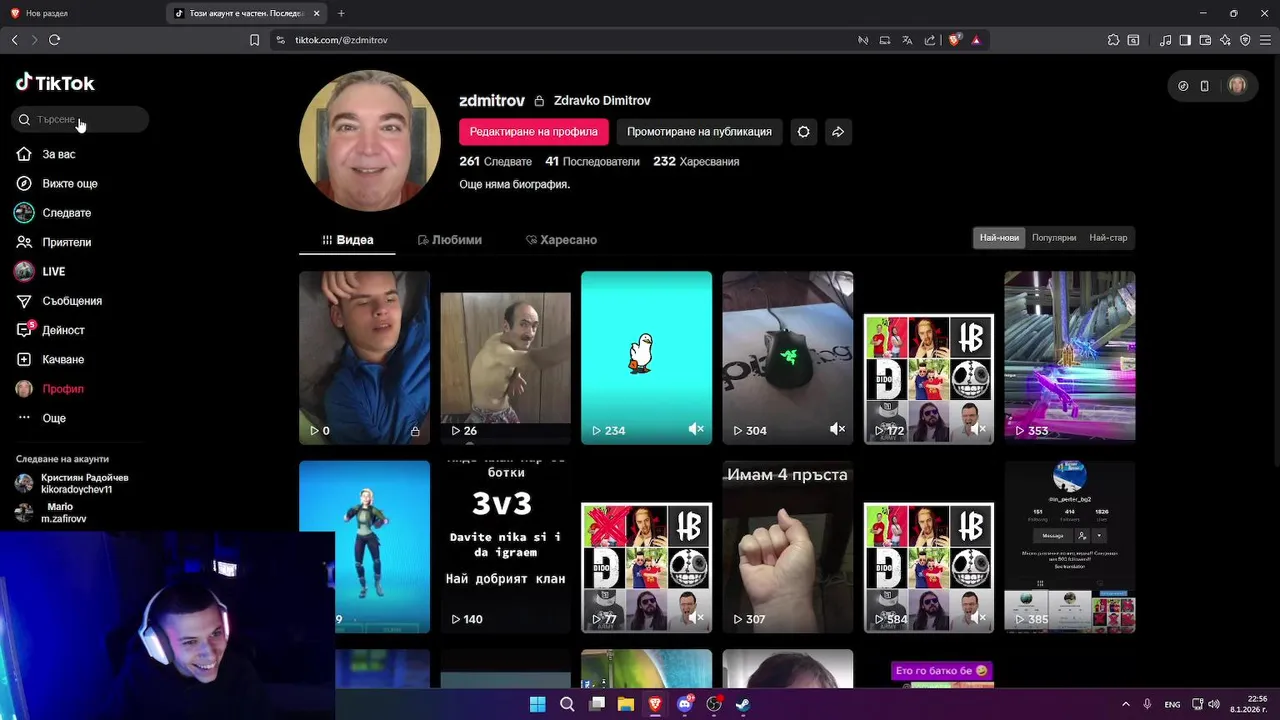1280x720 pixels.
Task: Open Вижте още explore page
Action: (57, 184)
